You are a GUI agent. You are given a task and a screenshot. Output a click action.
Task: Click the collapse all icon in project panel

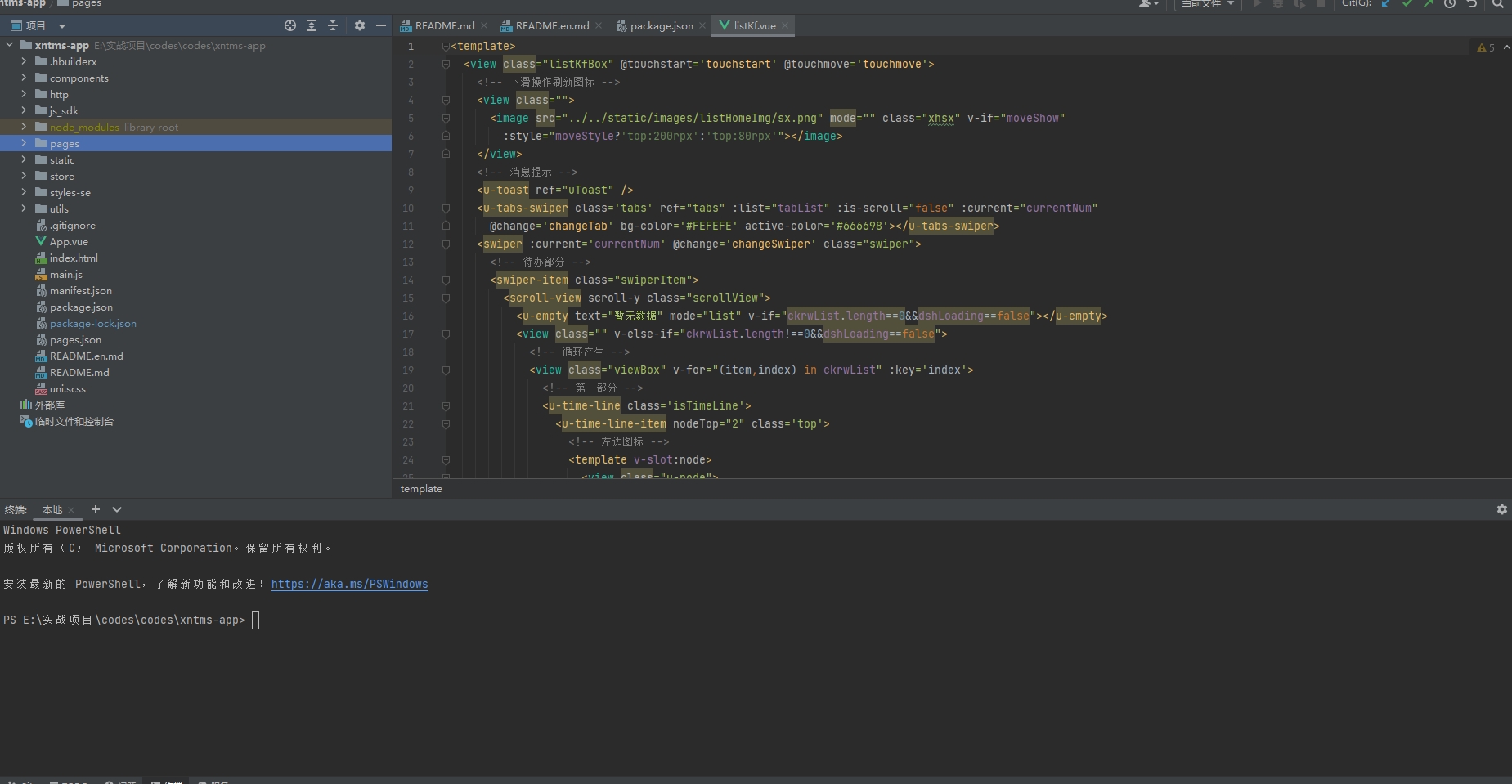point(333,25)
